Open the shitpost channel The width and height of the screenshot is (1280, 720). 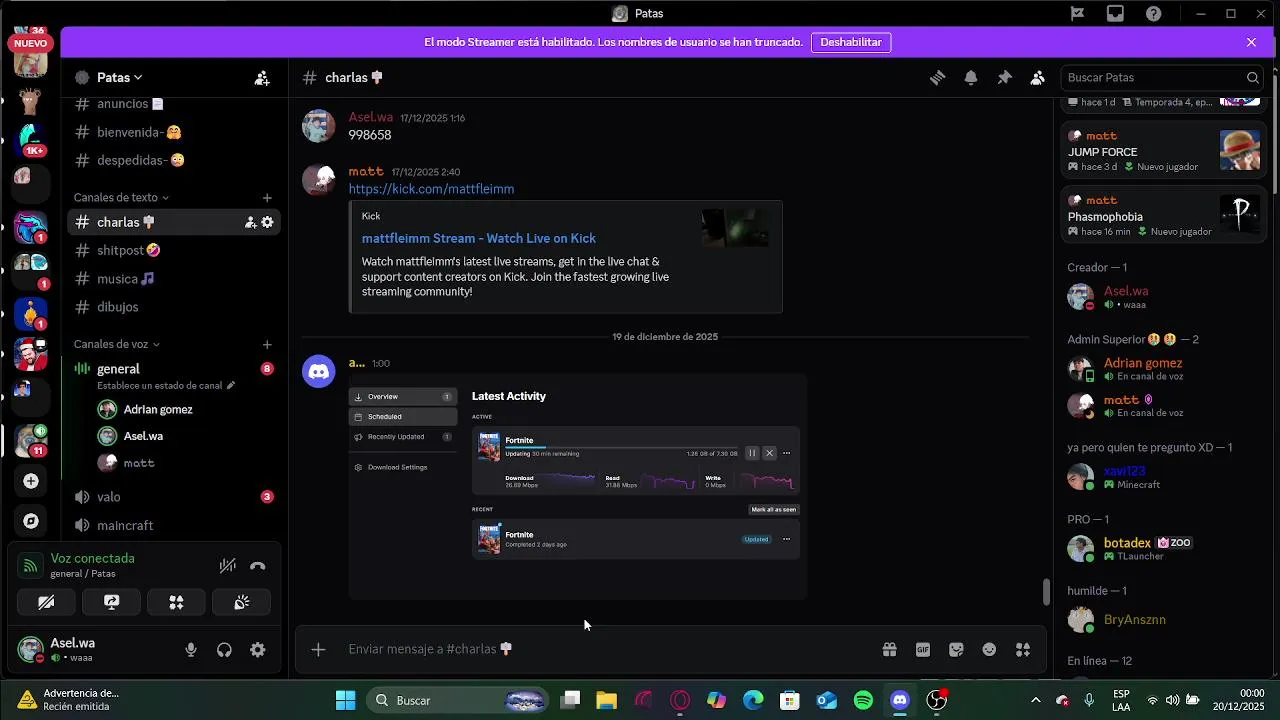point(174,250)
